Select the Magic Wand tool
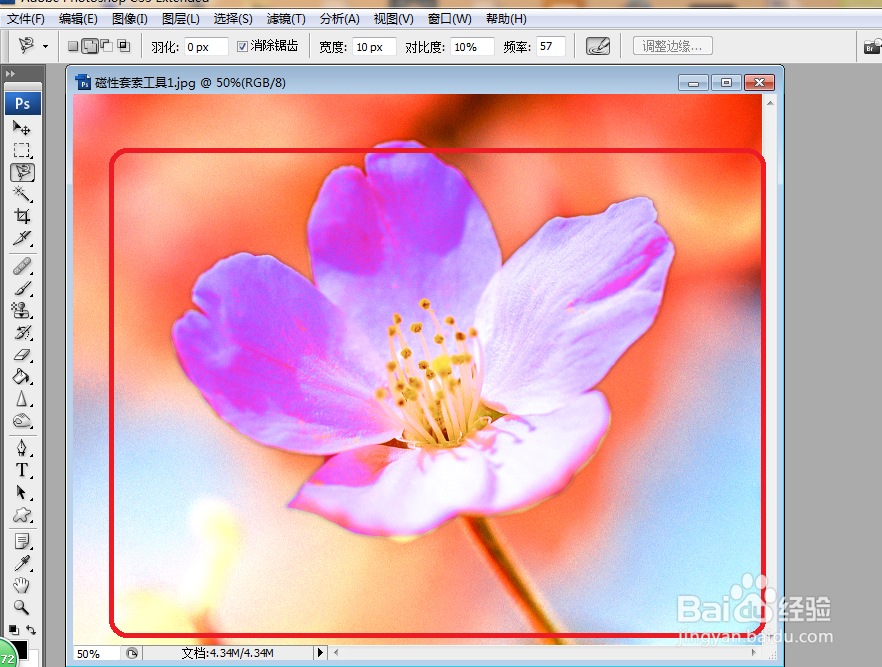Viewport: 882px width, 667px height. [22, 194]
